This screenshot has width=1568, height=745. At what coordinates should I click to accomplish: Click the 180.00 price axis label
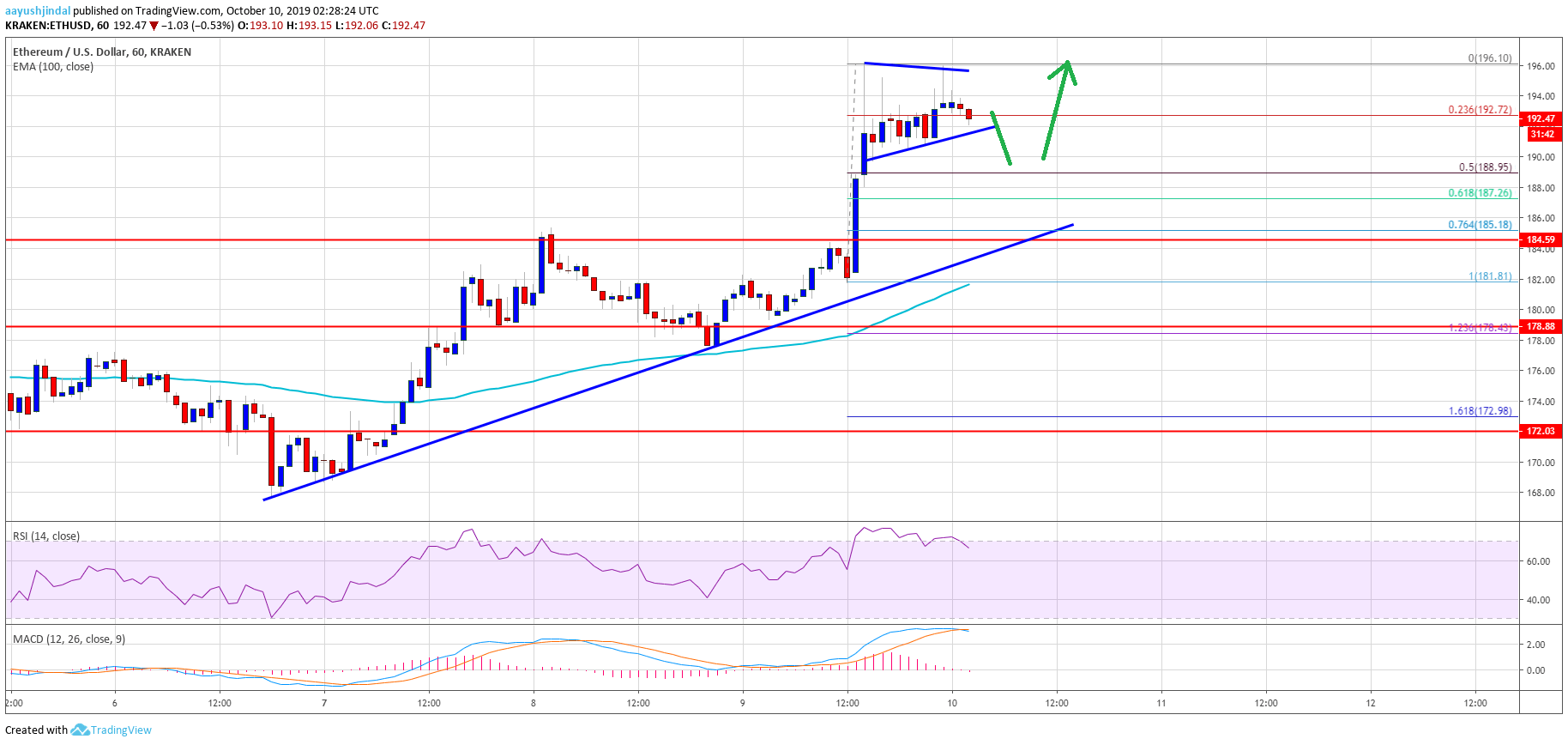pyautogui.click(x=1541, y=310)
